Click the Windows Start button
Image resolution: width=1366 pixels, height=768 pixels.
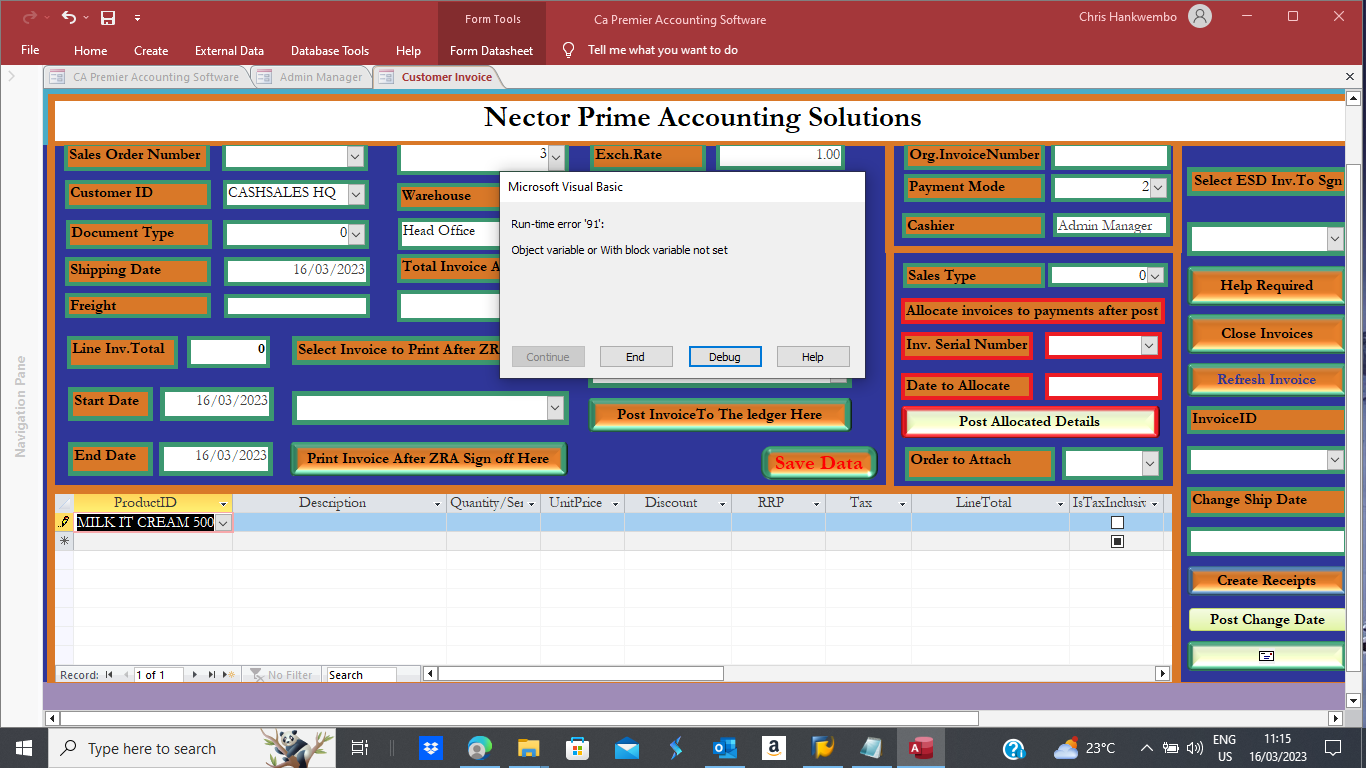(24, 748)
